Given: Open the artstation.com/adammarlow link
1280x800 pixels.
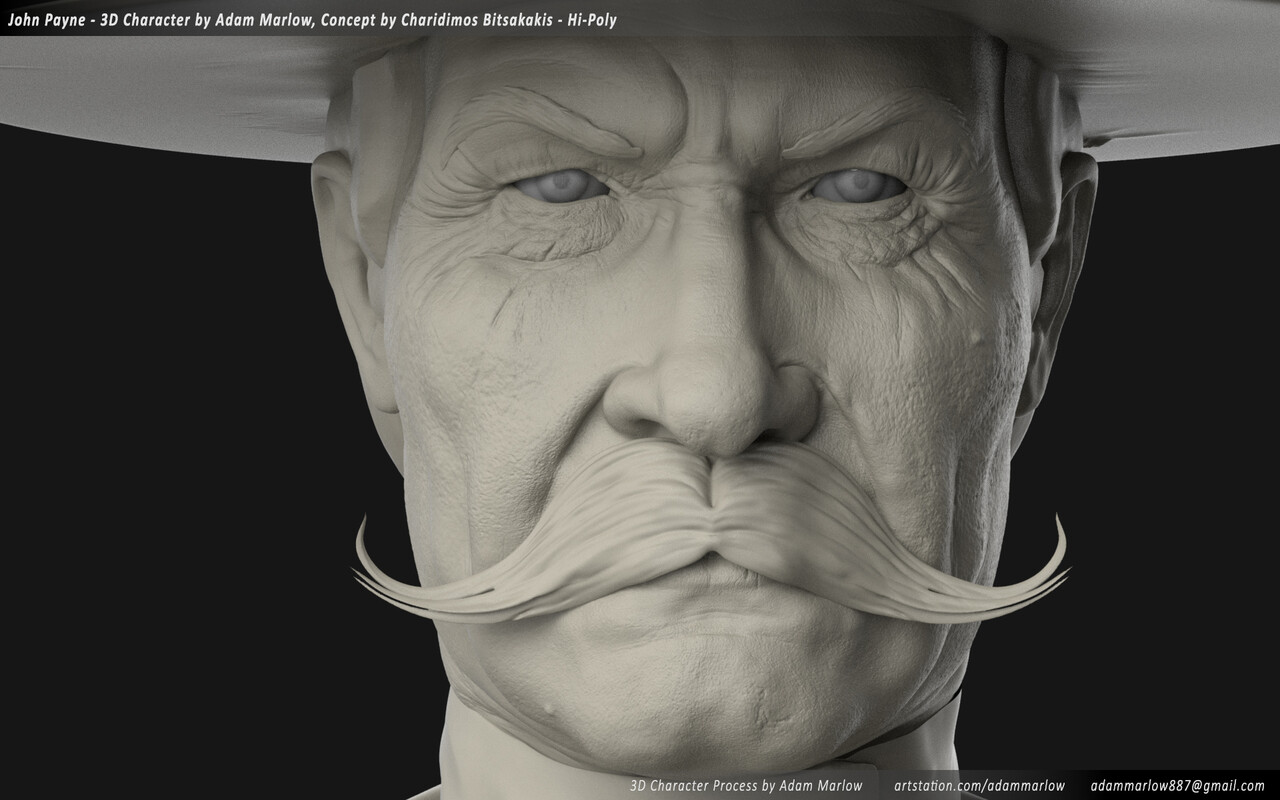Looking at the screenshot, I should (x=979, y=785).
